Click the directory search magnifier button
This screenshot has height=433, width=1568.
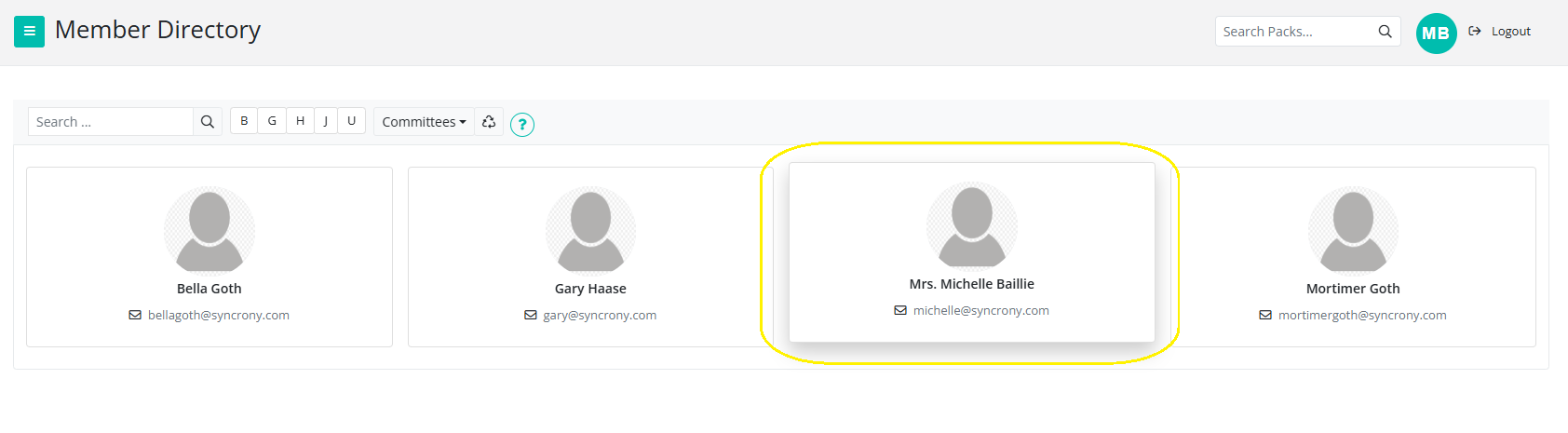[x=208, y=122]
